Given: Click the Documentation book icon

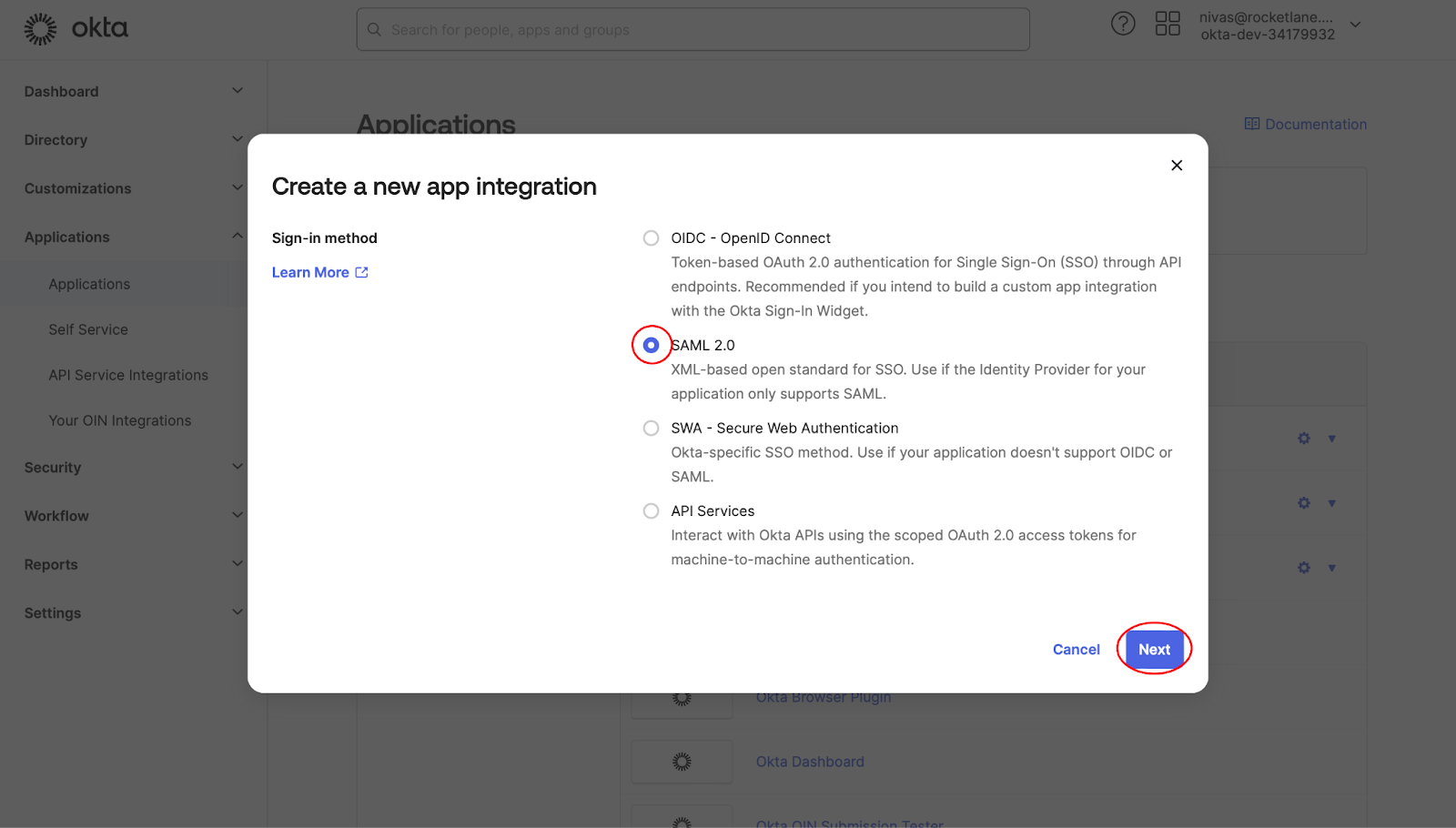Looking at the screenshot, I should [1252, 124].
